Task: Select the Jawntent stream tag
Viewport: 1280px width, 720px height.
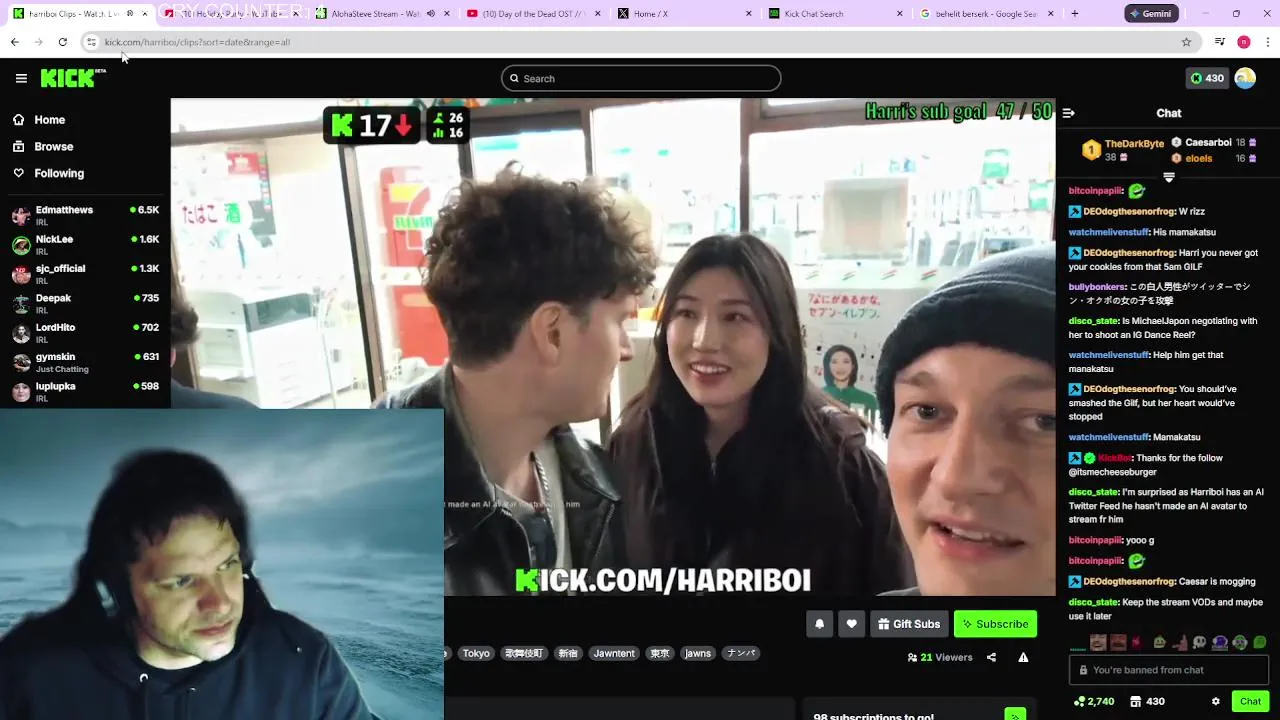Action: point(614,653)
